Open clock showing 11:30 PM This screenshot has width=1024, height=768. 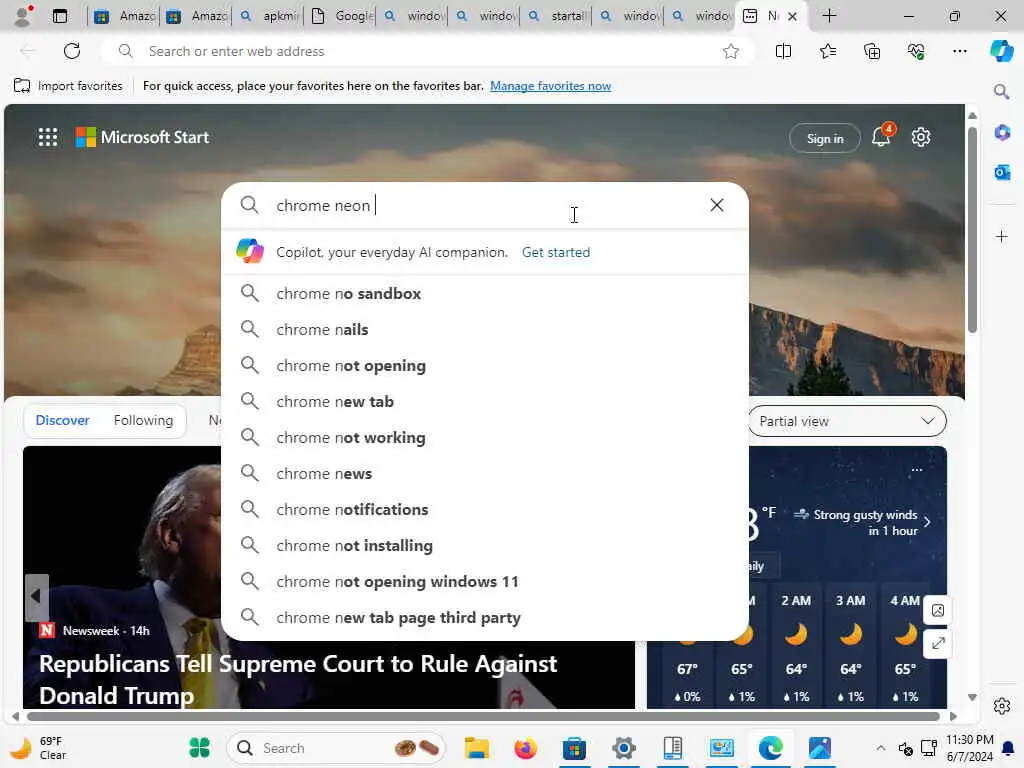[x=969, y=748]
